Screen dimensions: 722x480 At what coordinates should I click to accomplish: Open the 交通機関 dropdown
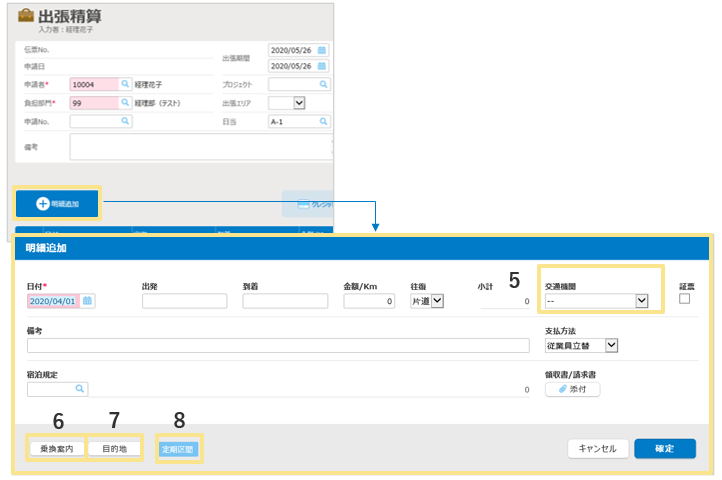[597, 301]
